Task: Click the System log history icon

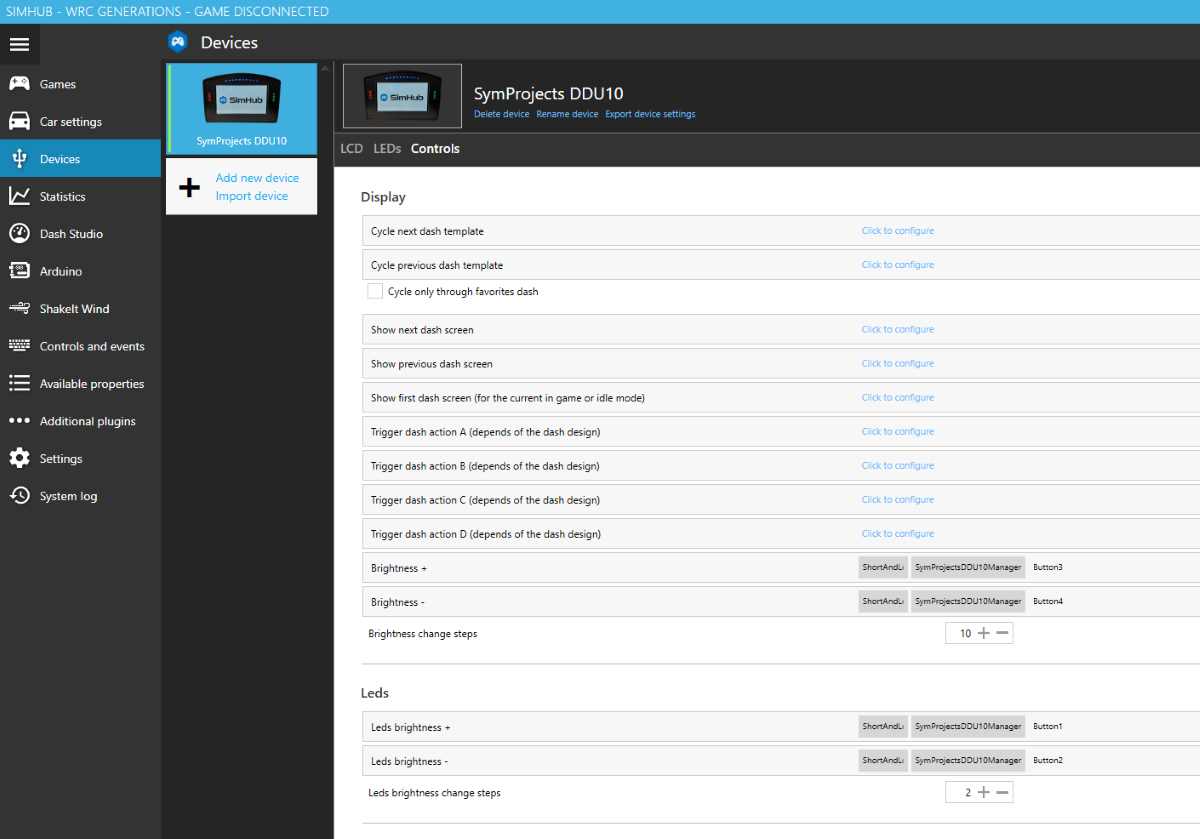Action: tap(19, 495)
